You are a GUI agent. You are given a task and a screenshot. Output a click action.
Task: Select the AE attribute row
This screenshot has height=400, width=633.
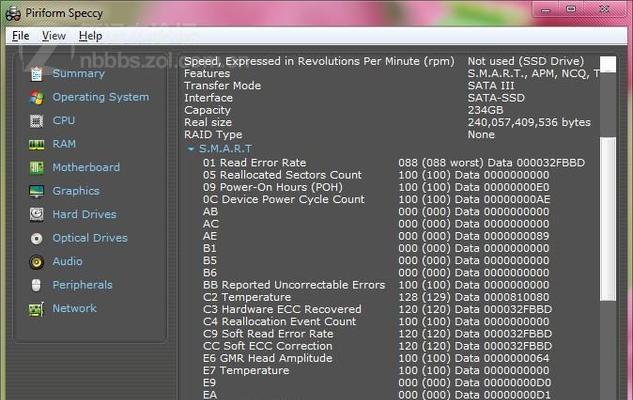[376, 236]
